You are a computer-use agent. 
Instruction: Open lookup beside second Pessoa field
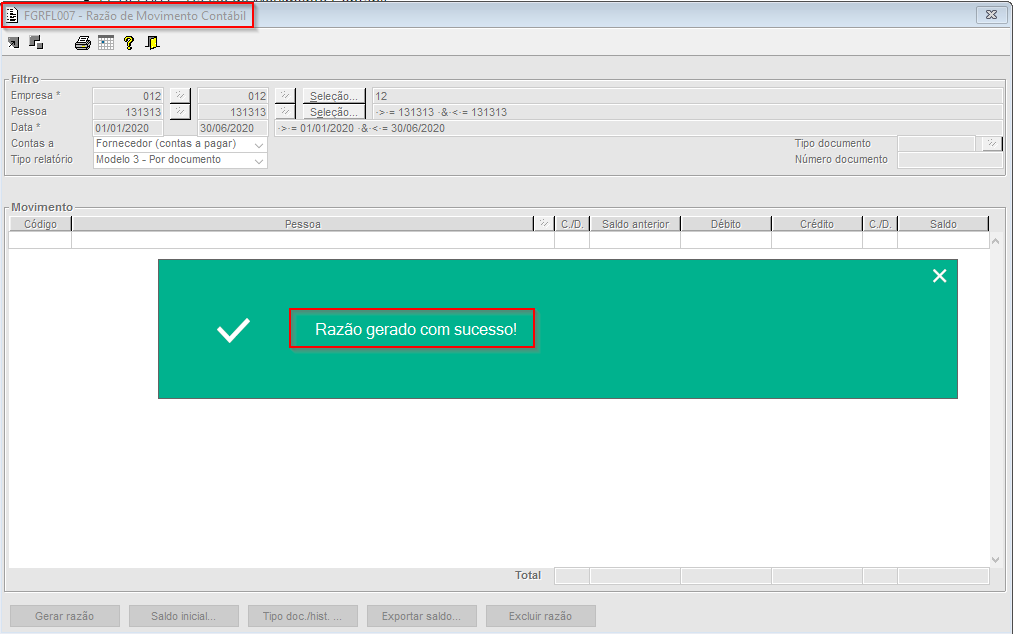tap(285, 112)
